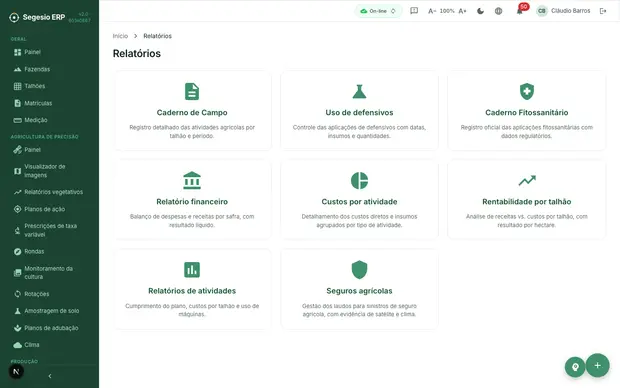The image size is (620, 388).
Task: Click the round N avatar button
Action: coord(16,371)
